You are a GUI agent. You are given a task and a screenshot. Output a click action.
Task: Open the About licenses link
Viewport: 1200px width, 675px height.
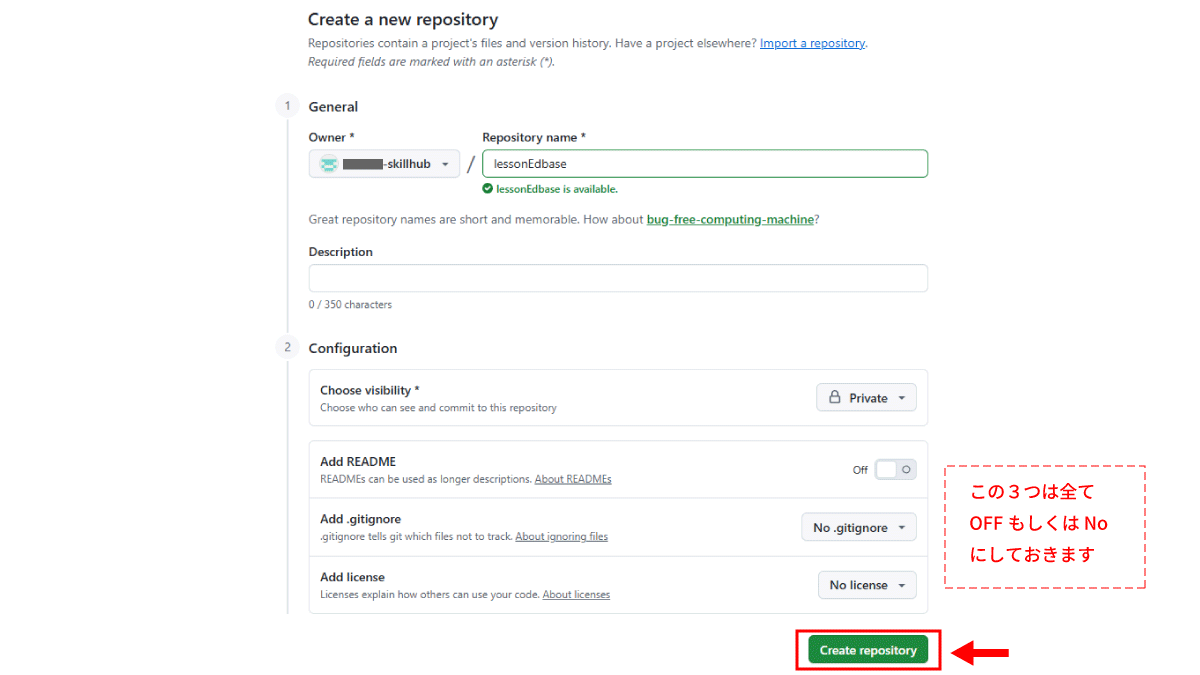[x=576, y=595]
